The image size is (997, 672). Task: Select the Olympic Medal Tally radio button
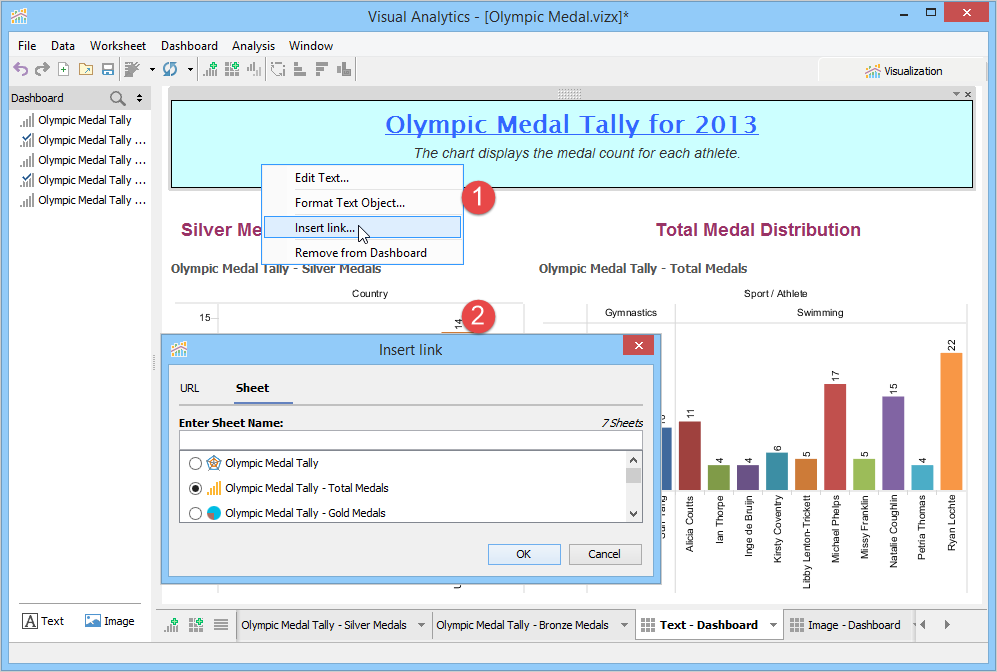pyautogui.click(x=195, y=463)
